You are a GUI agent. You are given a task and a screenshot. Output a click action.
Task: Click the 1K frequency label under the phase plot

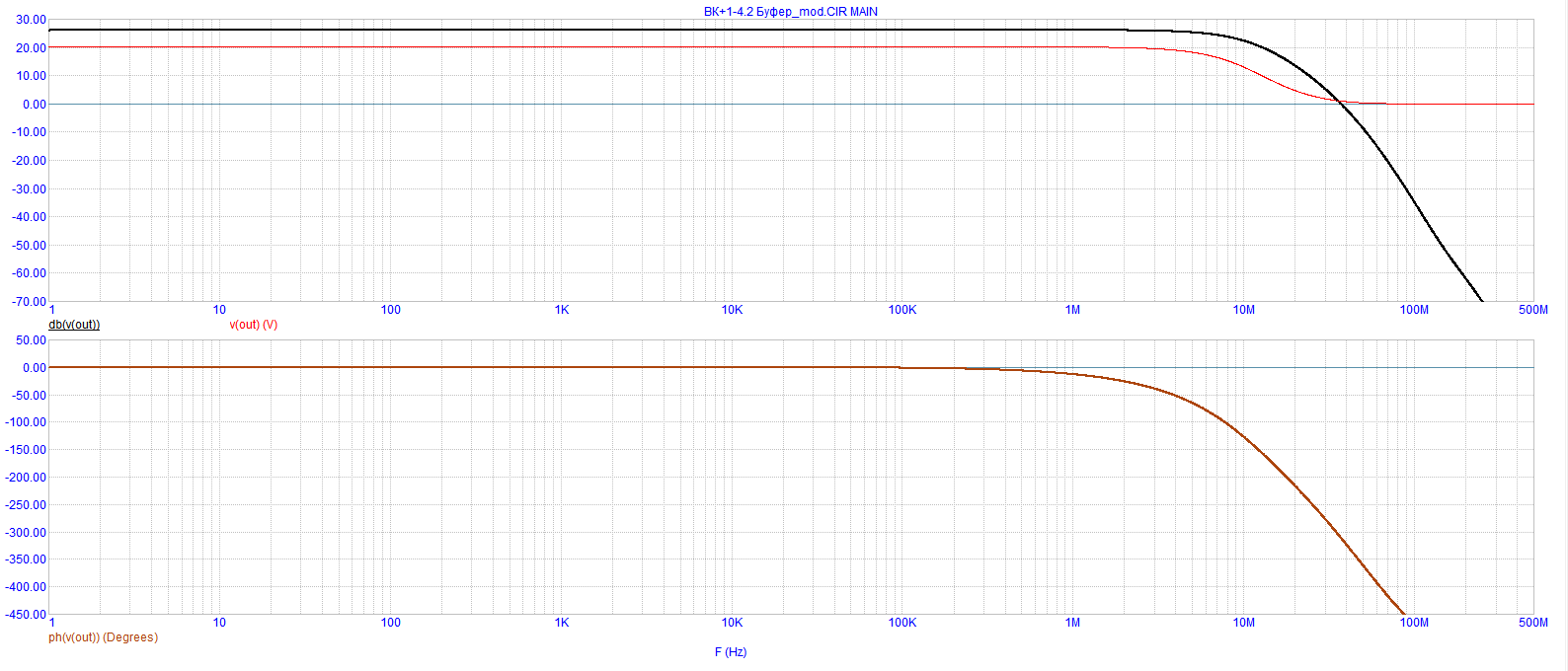[x=562, y=623]
